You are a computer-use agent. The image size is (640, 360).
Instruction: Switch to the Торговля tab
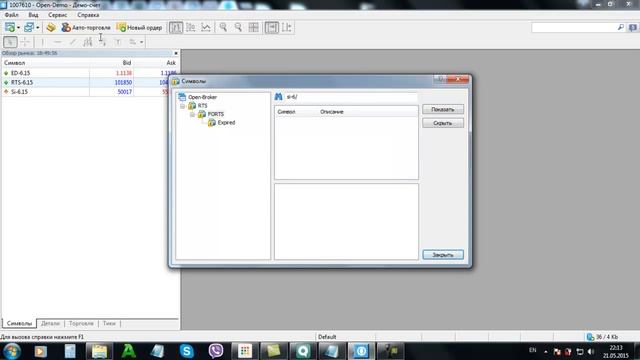81,323
